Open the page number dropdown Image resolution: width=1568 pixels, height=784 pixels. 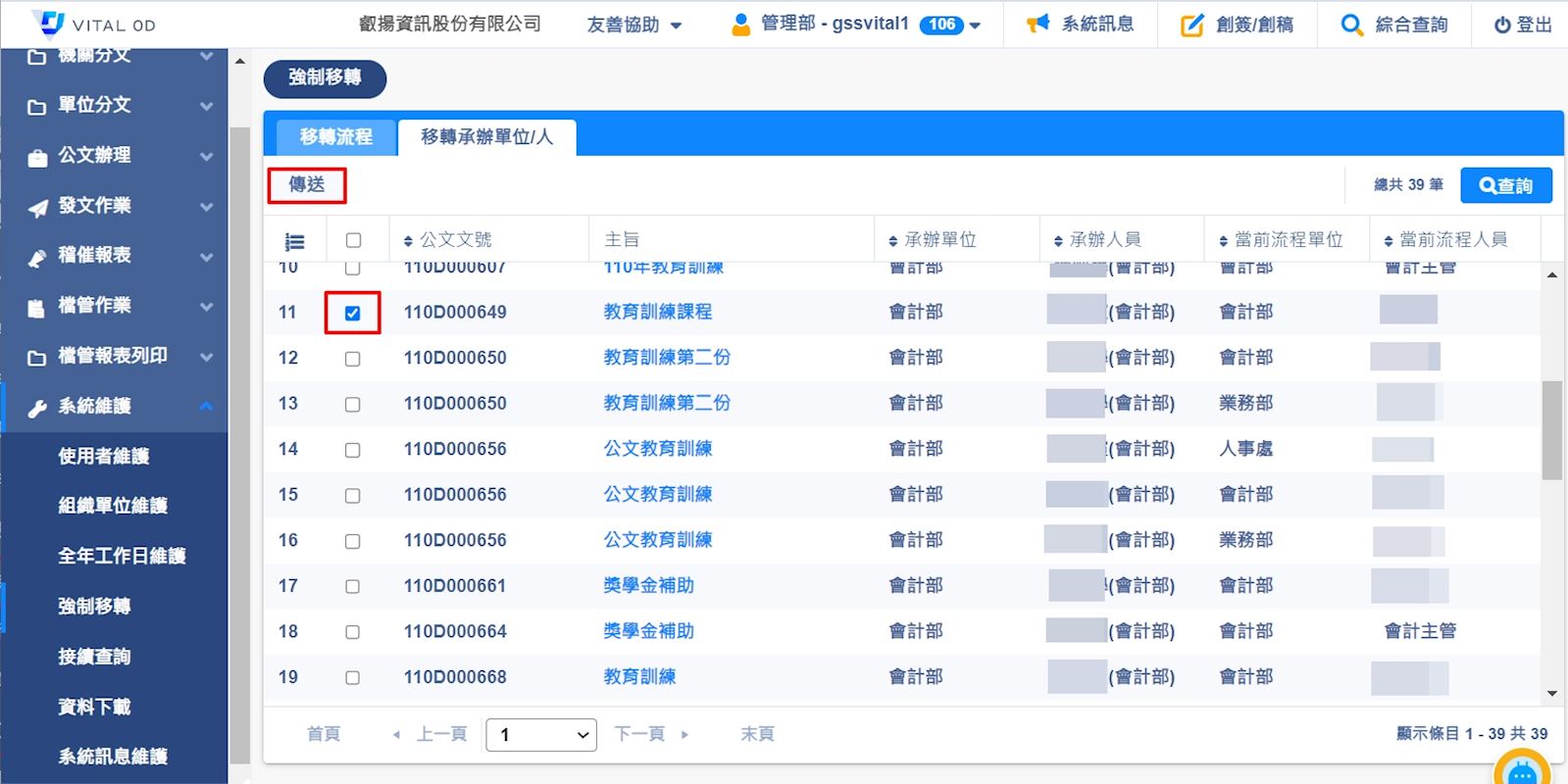click(541, 735)
